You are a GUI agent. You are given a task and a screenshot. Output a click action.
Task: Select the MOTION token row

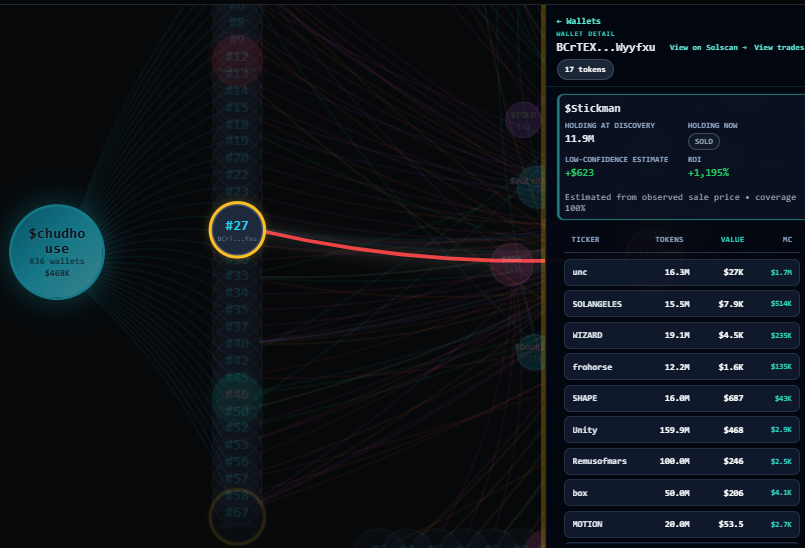[682, 524]
